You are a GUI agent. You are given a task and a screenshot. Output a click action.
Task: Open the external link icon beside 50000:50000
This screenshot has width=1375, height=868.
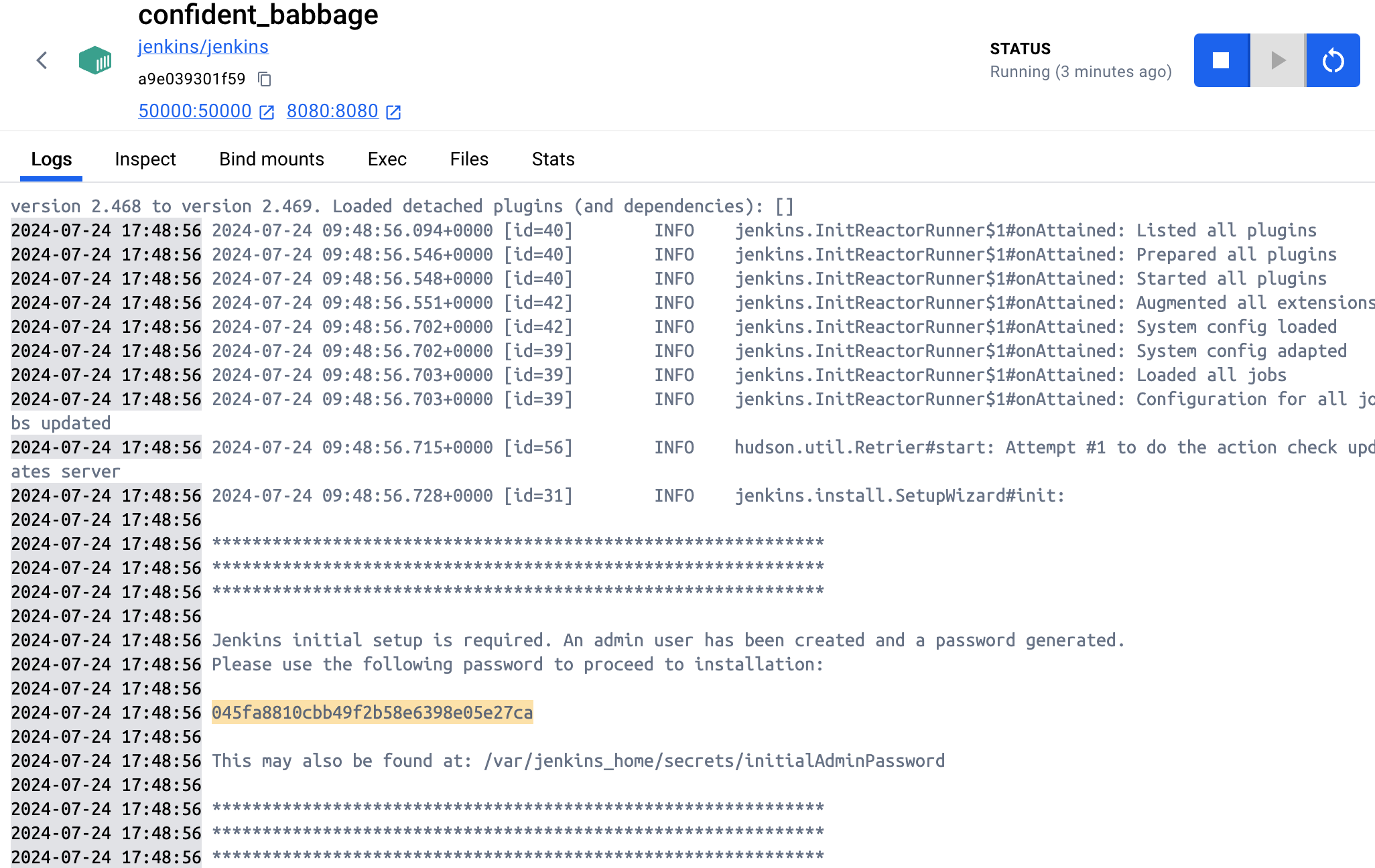coord(267,113)
